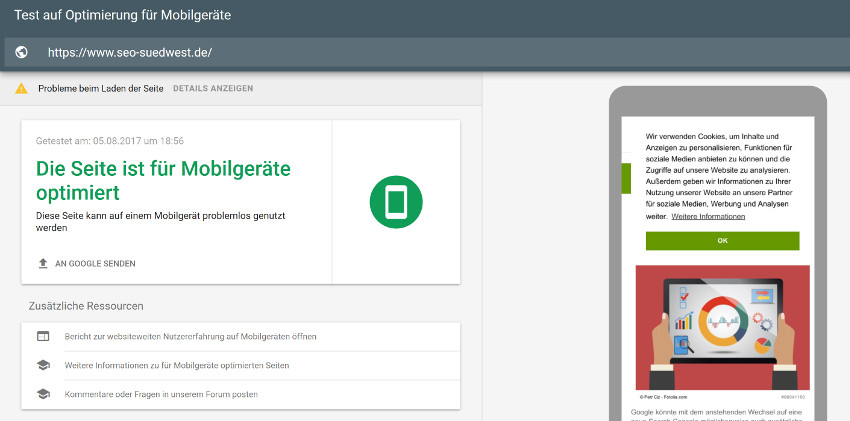Click the Getestet am 05.08.2017 timestamp
Screen dimensions: 850x421
tap(110, 141)
